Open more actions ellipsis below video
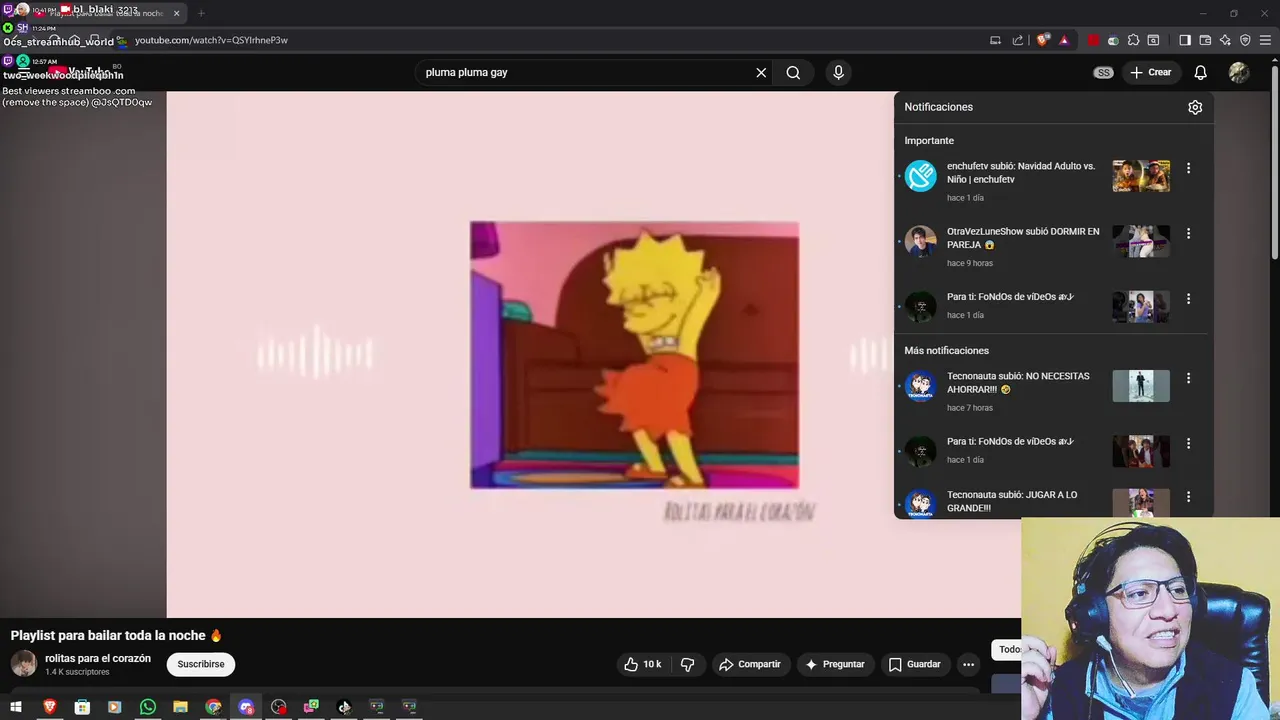 click(x=968, y=664)
